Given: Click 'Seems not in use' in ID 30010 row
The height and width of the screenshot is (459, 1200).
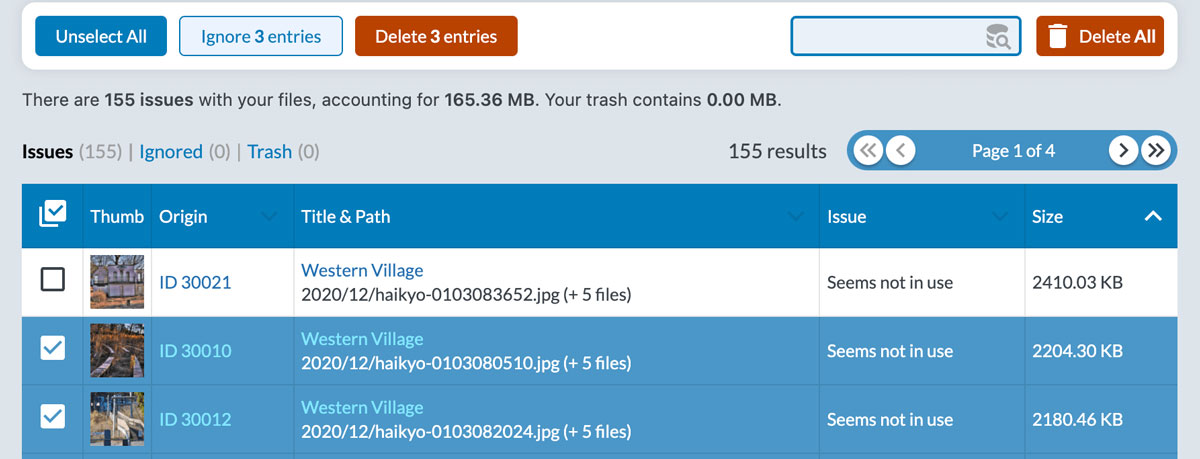Looking at the screenshot, I should pyautogui.click(x=890, y=351).
